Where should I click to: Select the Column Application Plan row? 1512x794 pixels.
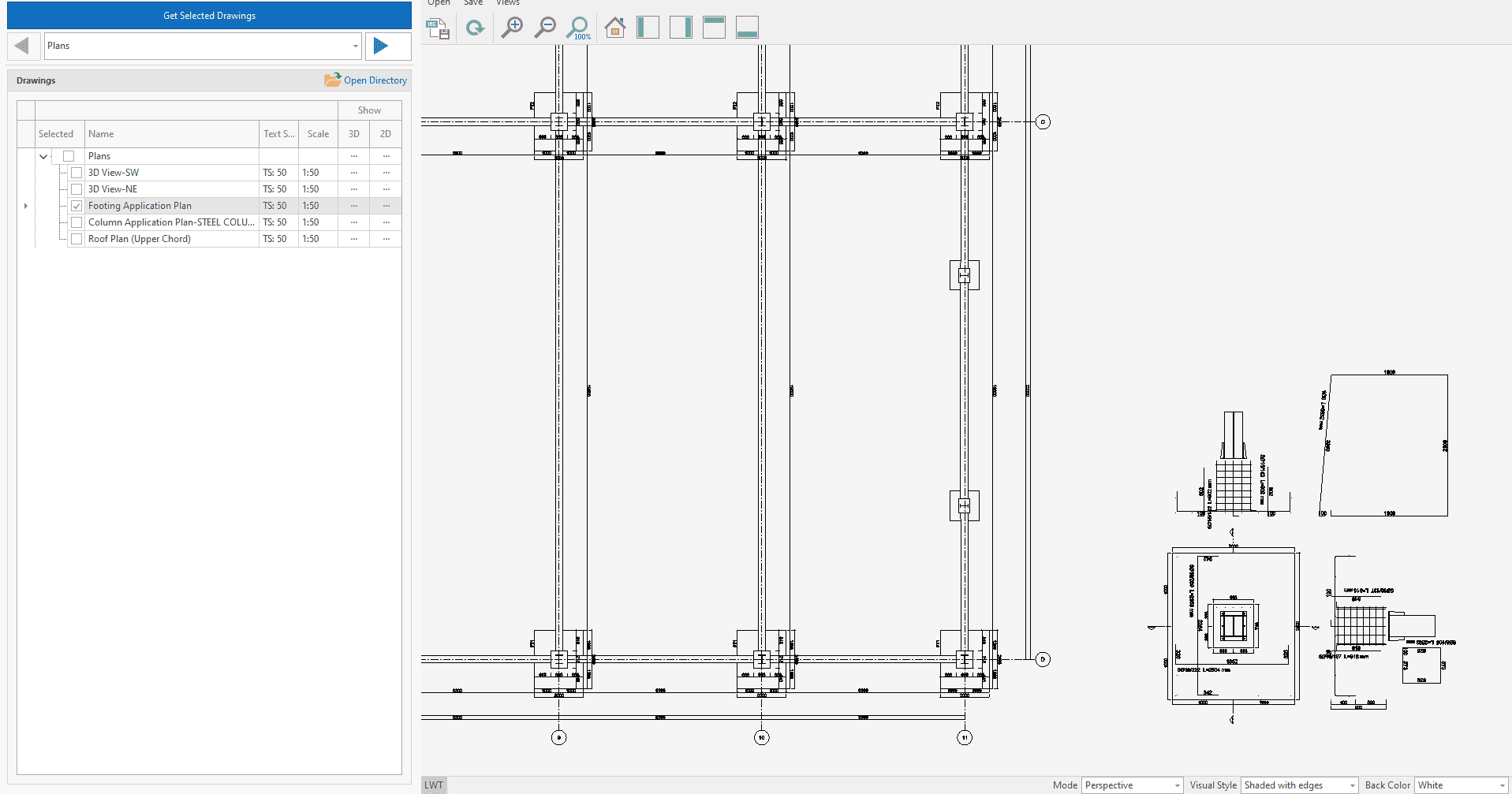click(x=170, y=222)
